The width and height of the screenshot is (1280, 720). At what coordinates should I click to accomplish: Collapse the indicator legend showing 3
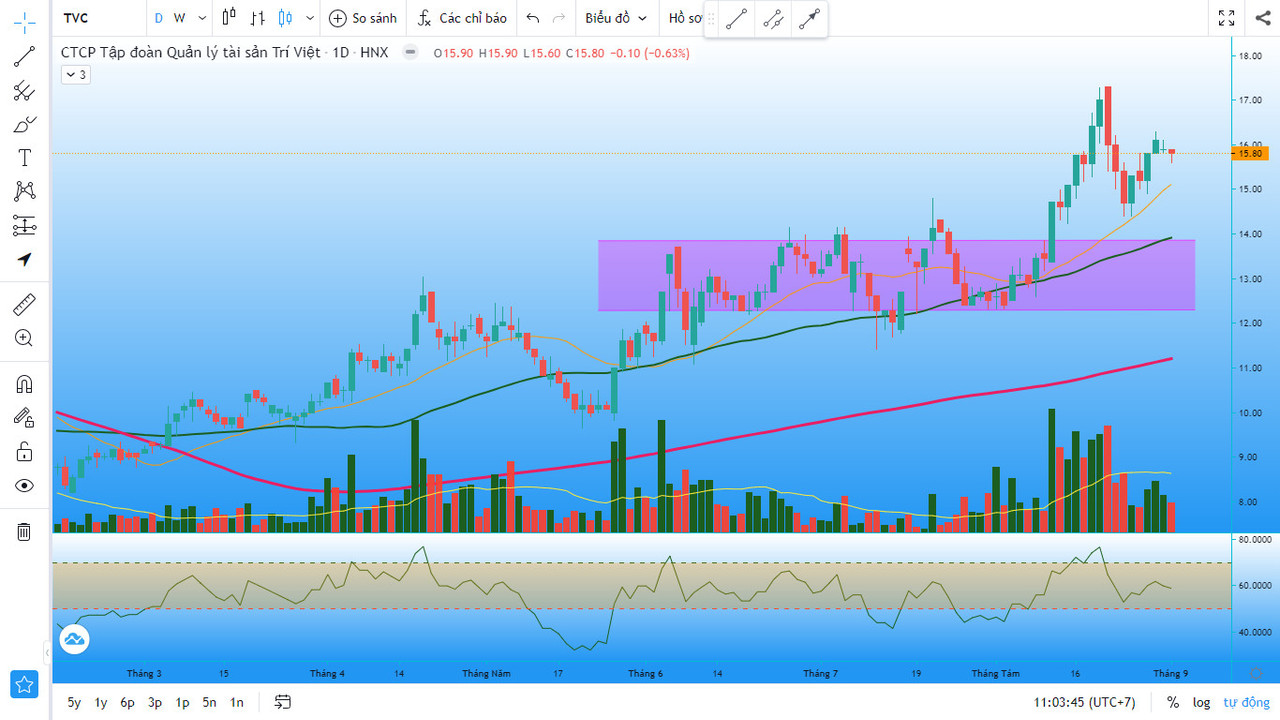pos(76,74)
